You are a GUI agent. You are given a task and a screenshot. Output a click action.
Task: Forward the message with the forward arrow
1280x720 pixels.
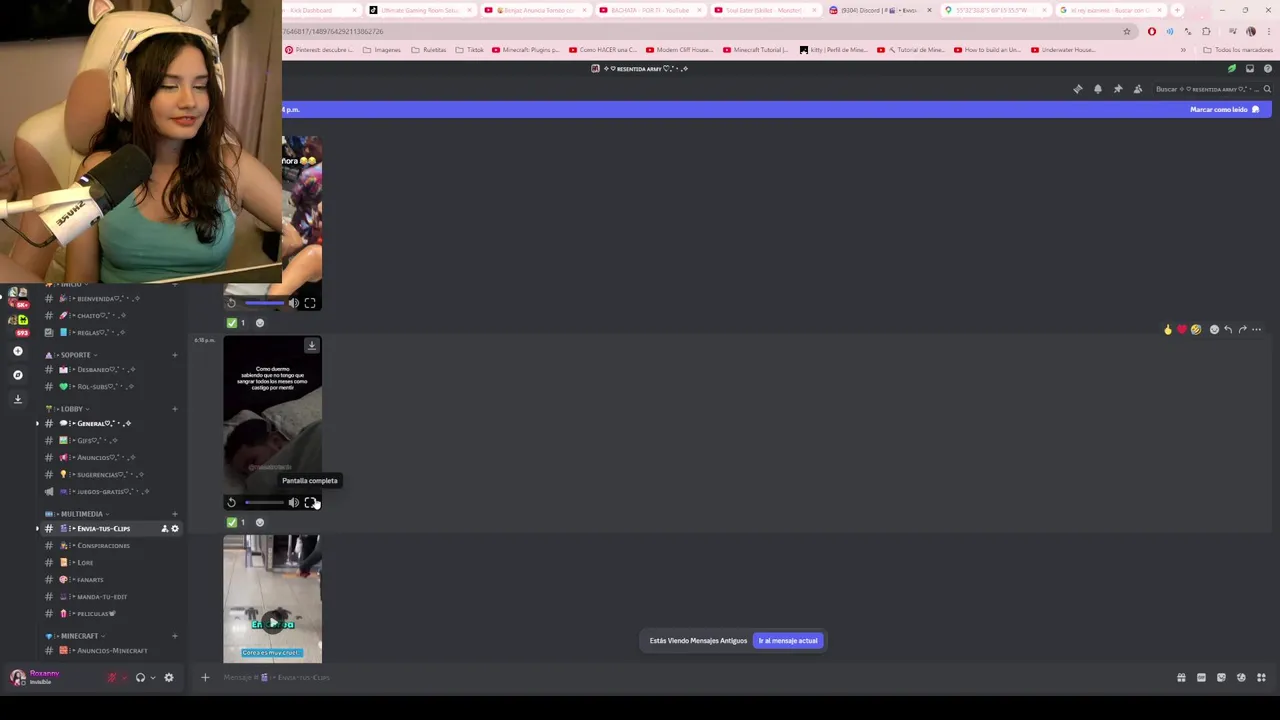coord(1242,329)
